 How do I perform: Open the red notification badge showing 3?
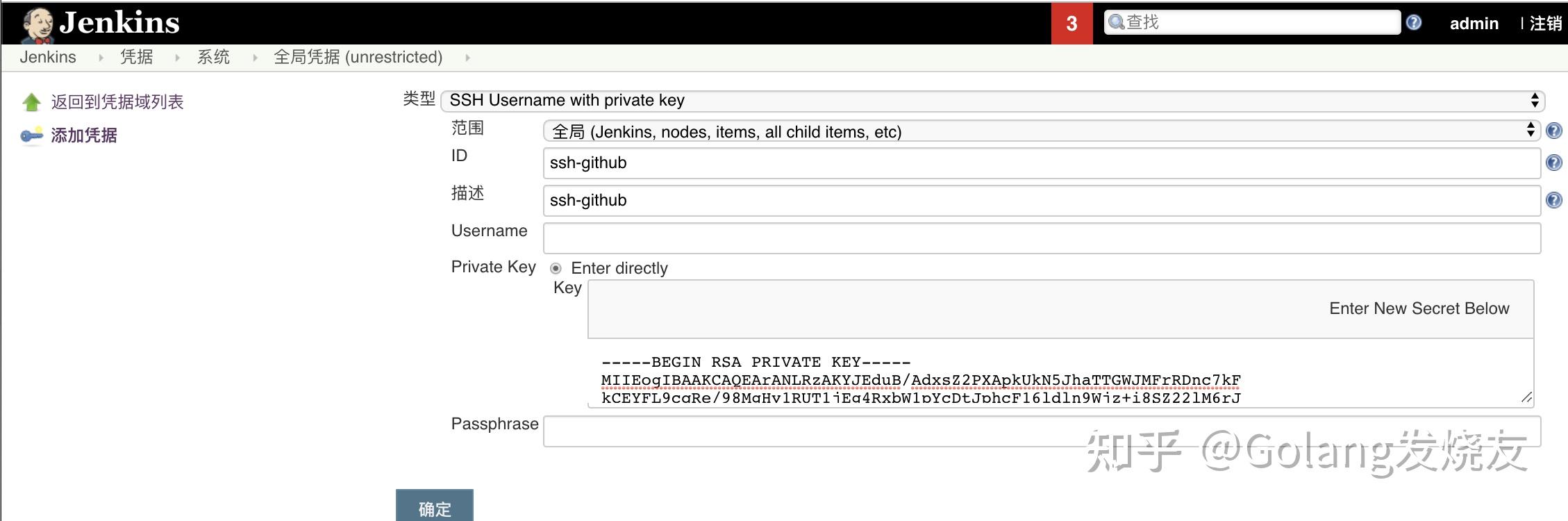[x=1071, y=23]
